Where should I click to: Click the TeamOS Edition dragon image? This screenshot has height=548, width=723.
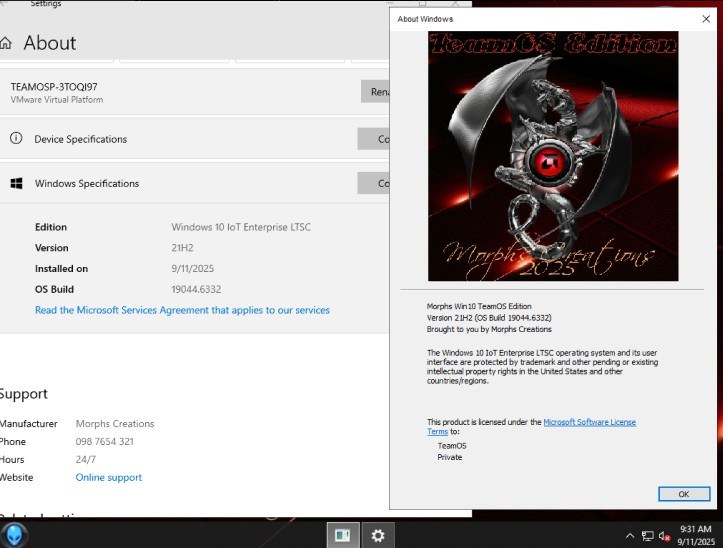(x=553, y=156)
